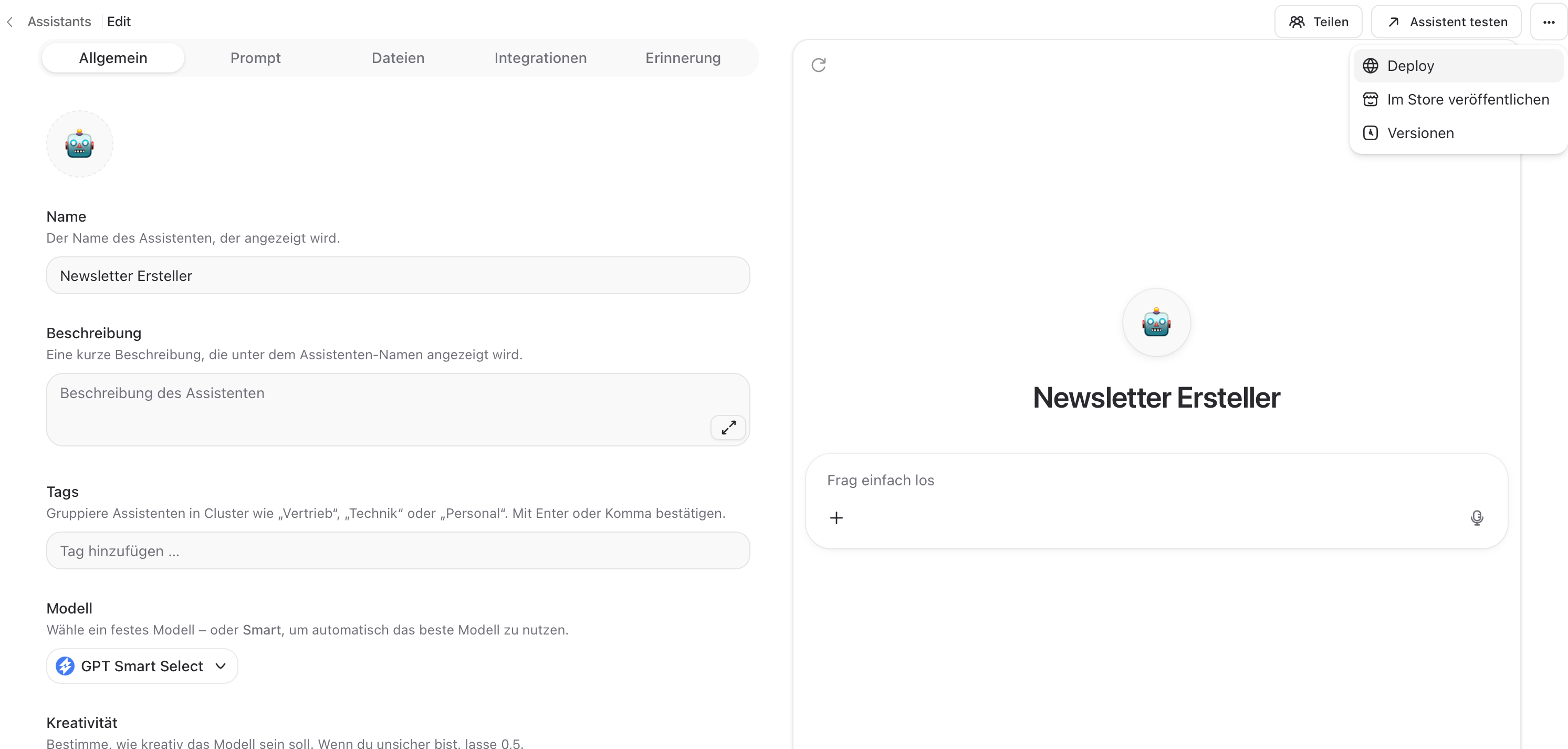This screenshot has height=749, width=1568.
Task: Open the GPT Smart Select model dropdown
Action: (x=142, y=665)
